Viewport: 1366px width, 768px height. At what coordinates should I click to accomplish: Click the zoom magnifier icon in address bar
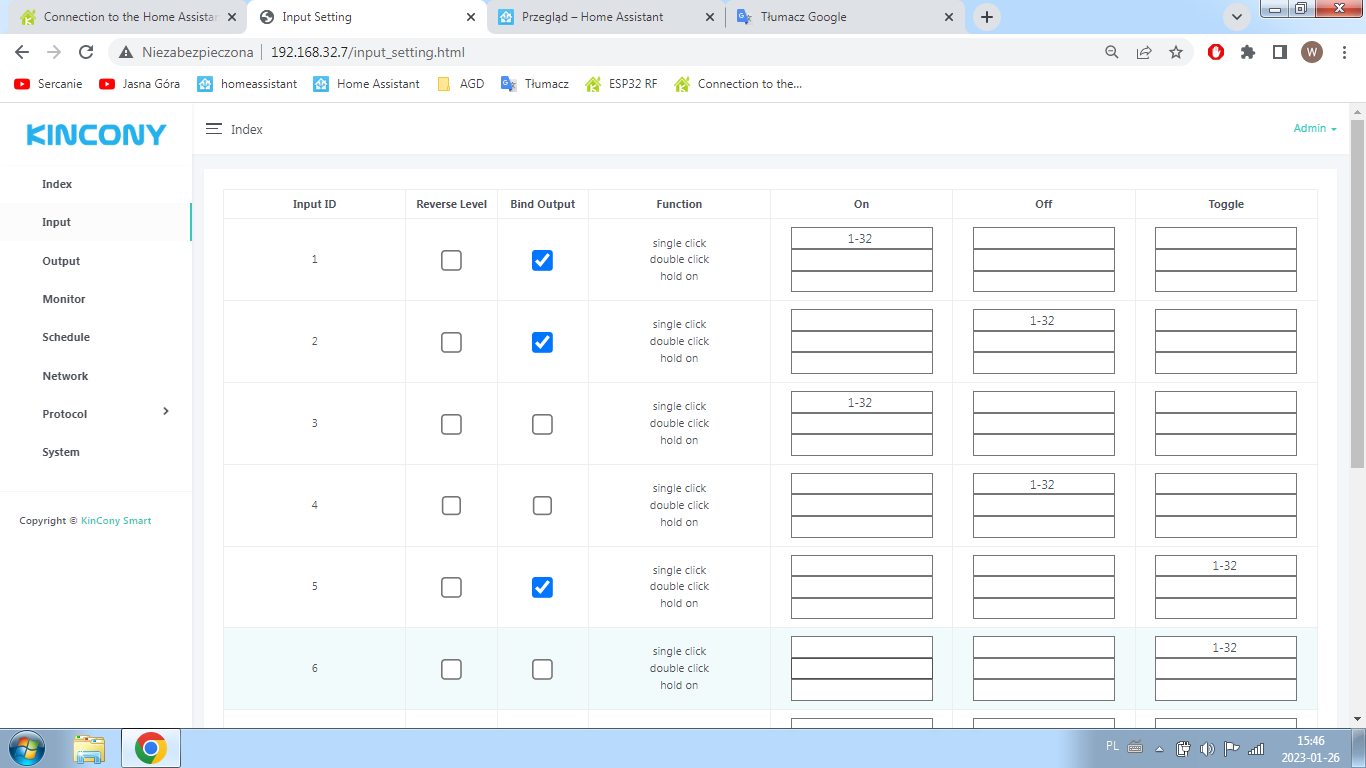coord(1111,52)
